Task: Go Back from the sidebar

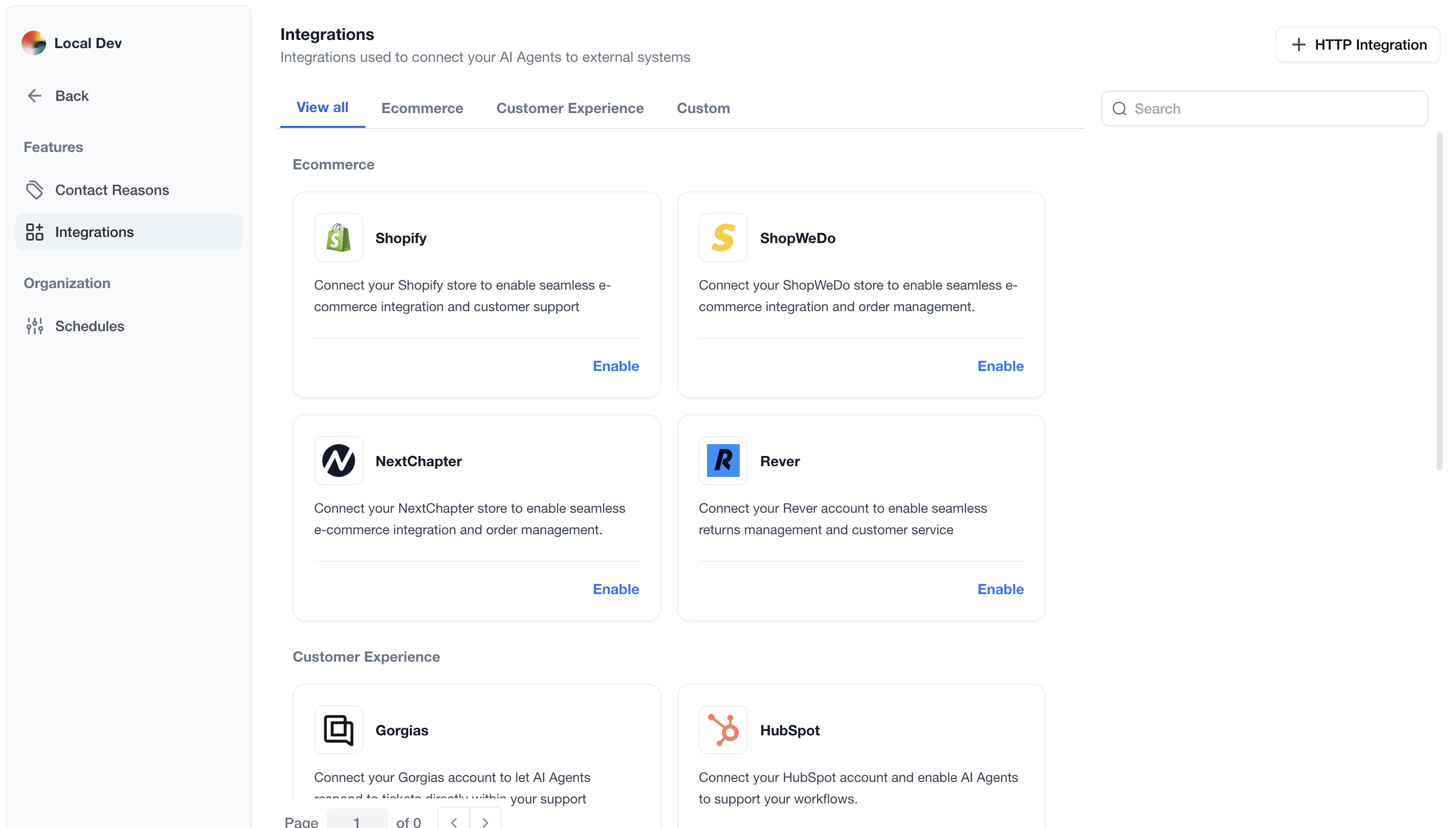Action: [128, 96]
